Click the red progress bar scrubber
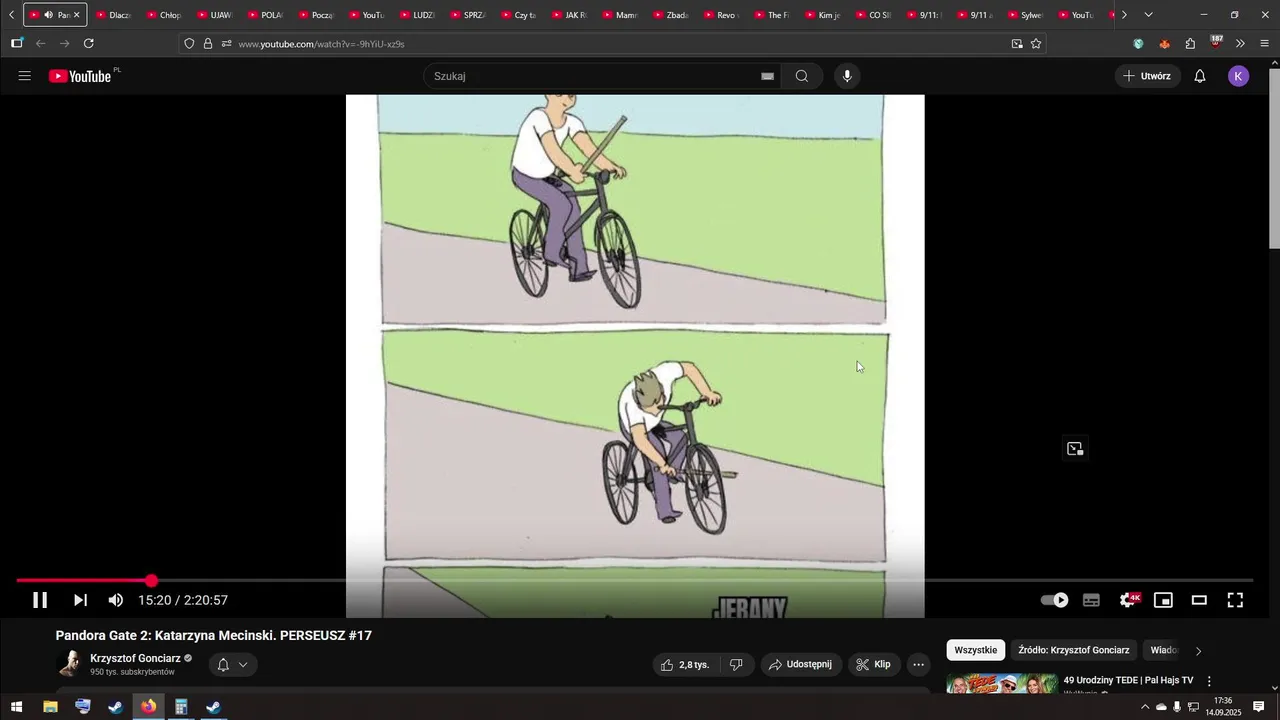 (151, 581)
